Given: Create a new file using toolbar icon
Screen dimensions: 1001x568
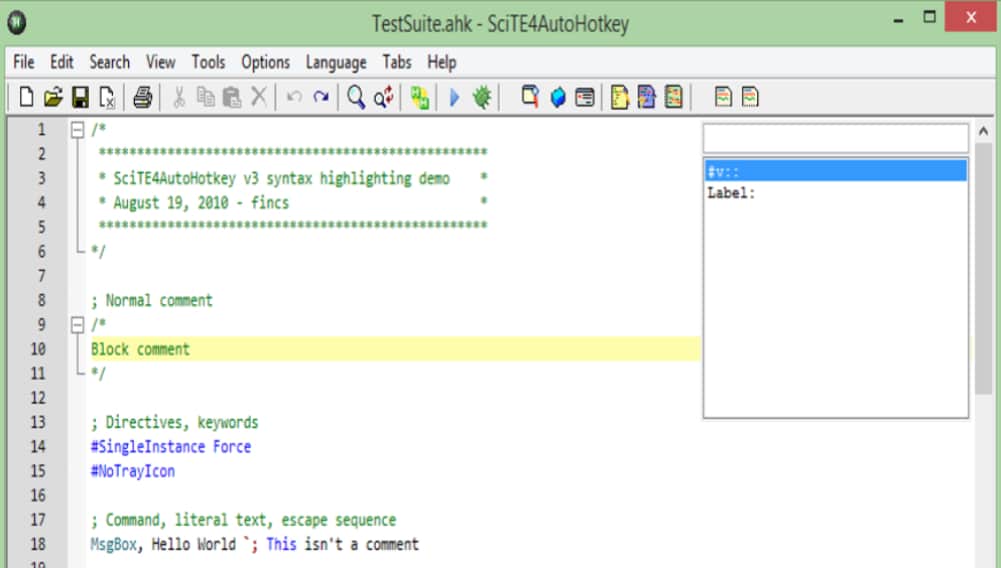Looking at the screenshot, I should pos(26,98).
